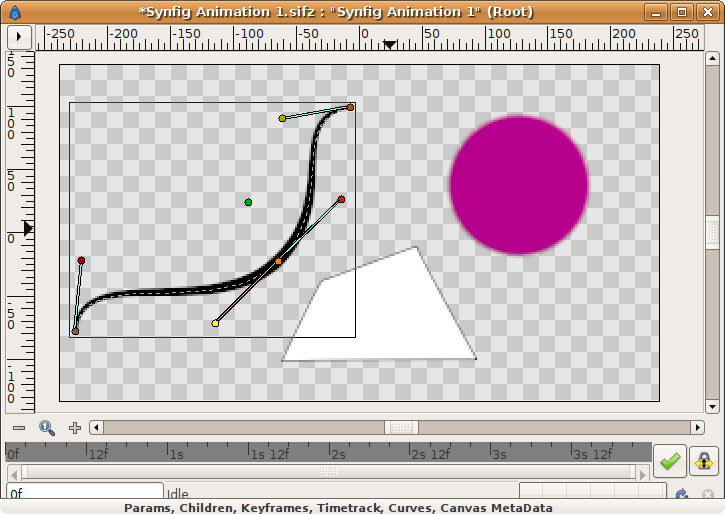This screenshot has height=514, width=725.
Task: Click the magenta circle shape
Action: (518, 185)
